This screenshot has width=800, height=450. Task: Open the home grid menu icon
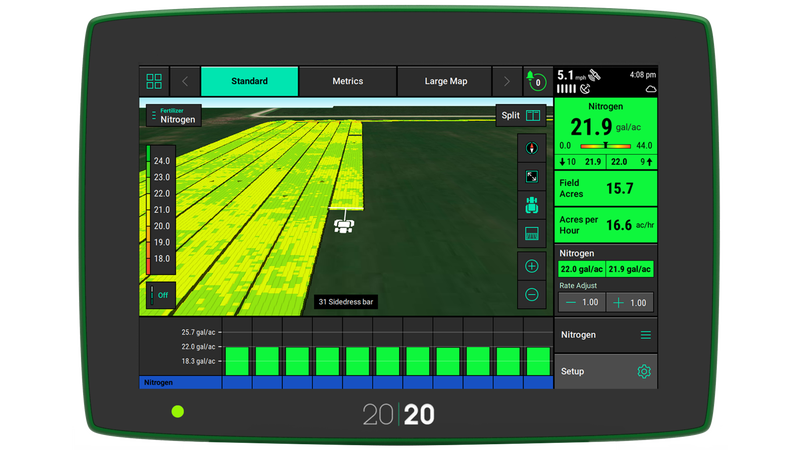tap(154, 81)
